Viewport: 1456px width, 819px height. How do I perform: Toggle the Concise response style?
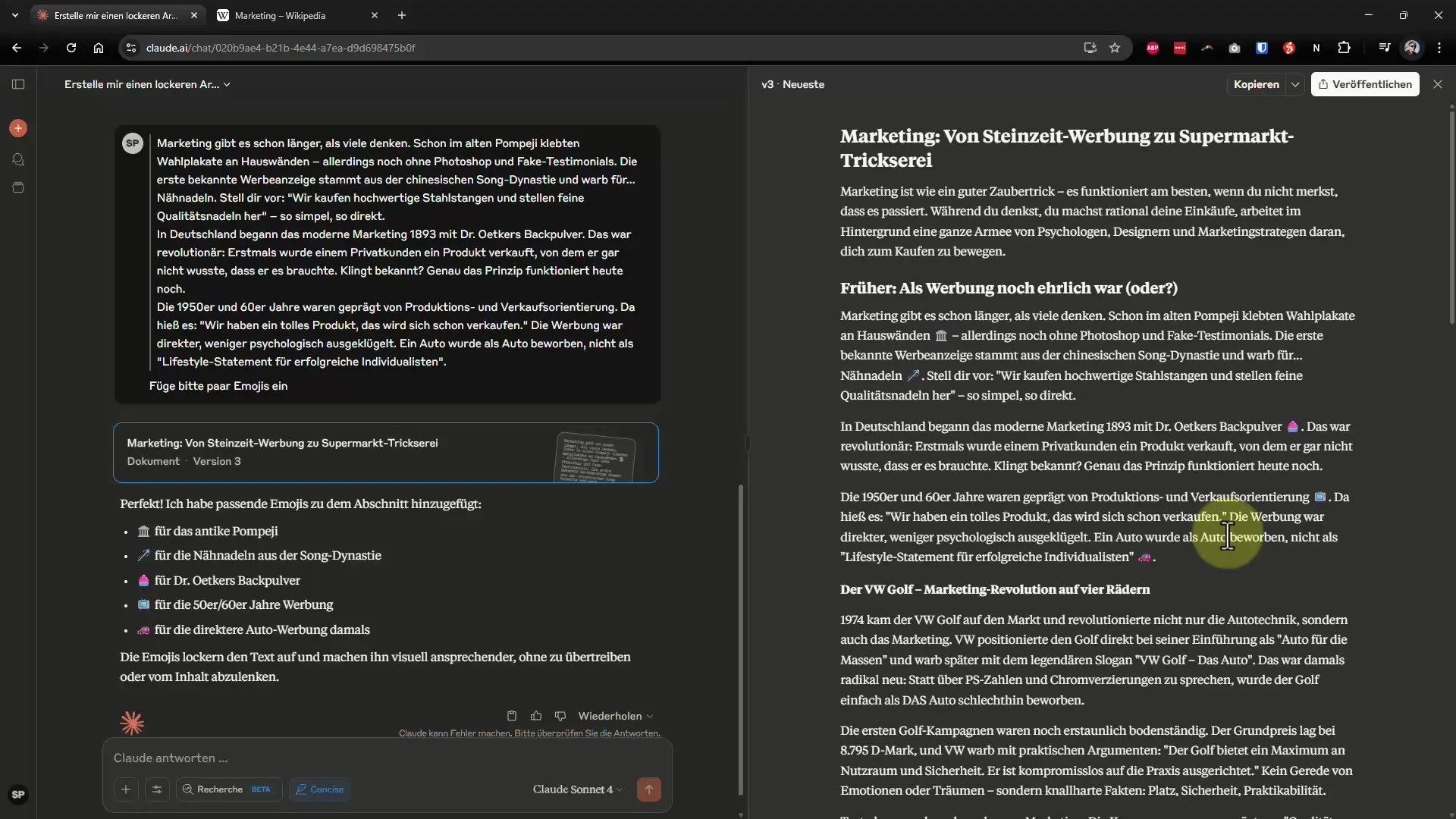[320, 789]
